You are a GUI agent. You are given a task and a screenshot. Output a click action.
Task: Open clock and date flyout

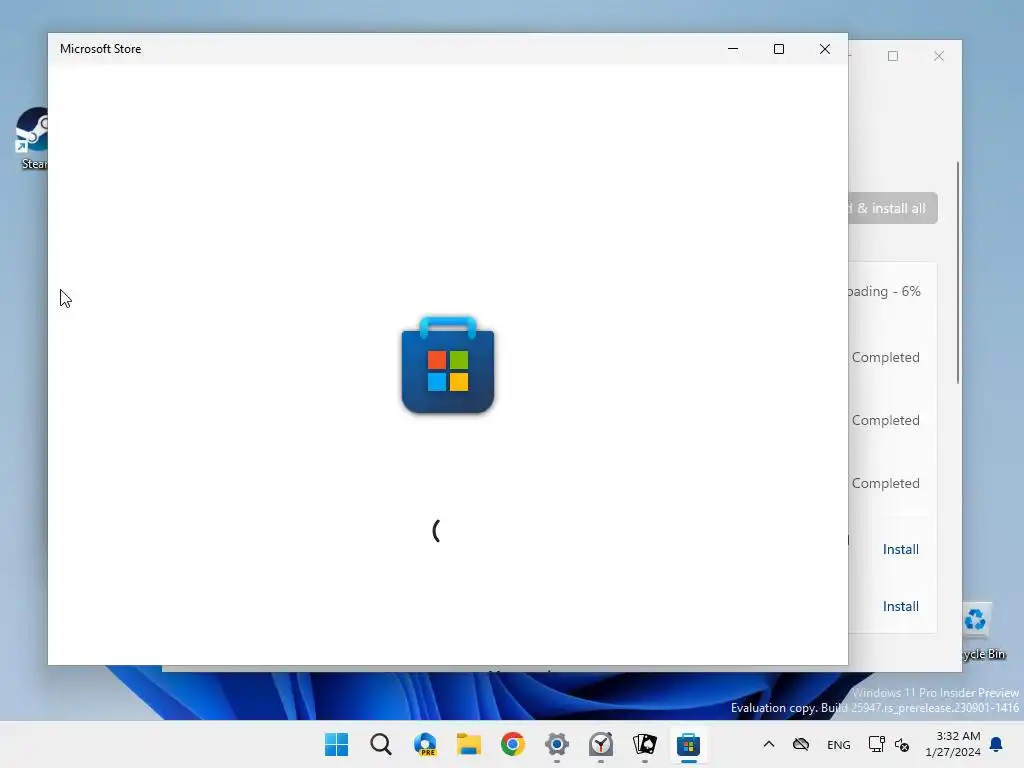pos(953,744)
